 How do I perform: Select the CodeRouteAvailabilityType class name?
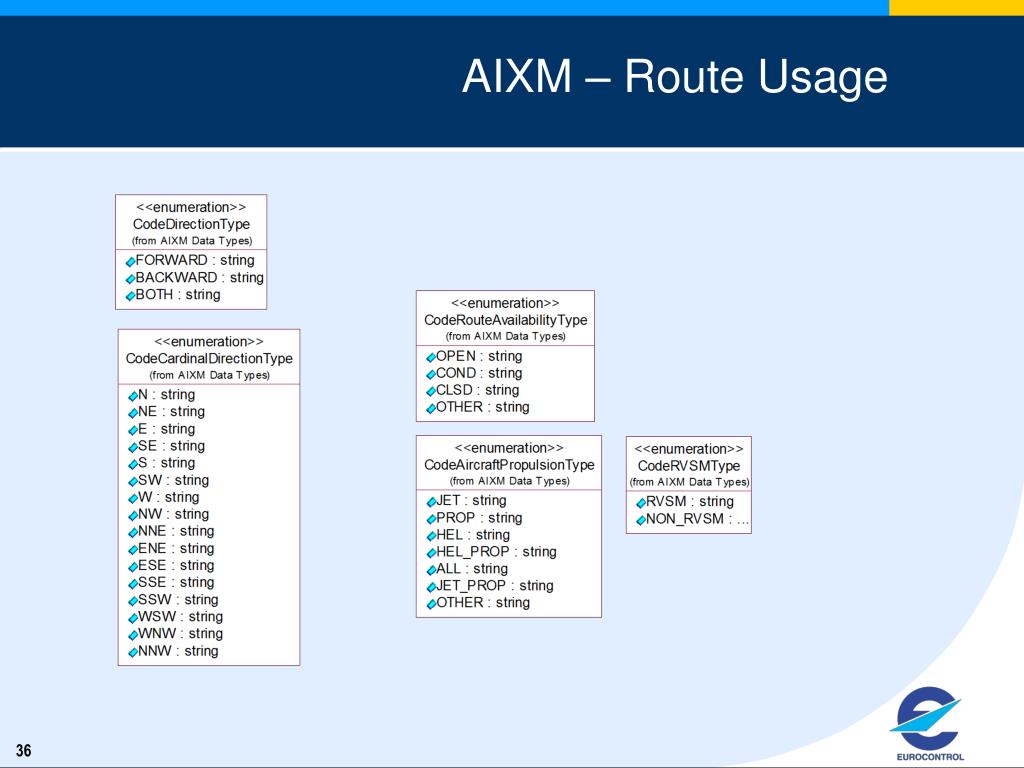click(505, 320)
